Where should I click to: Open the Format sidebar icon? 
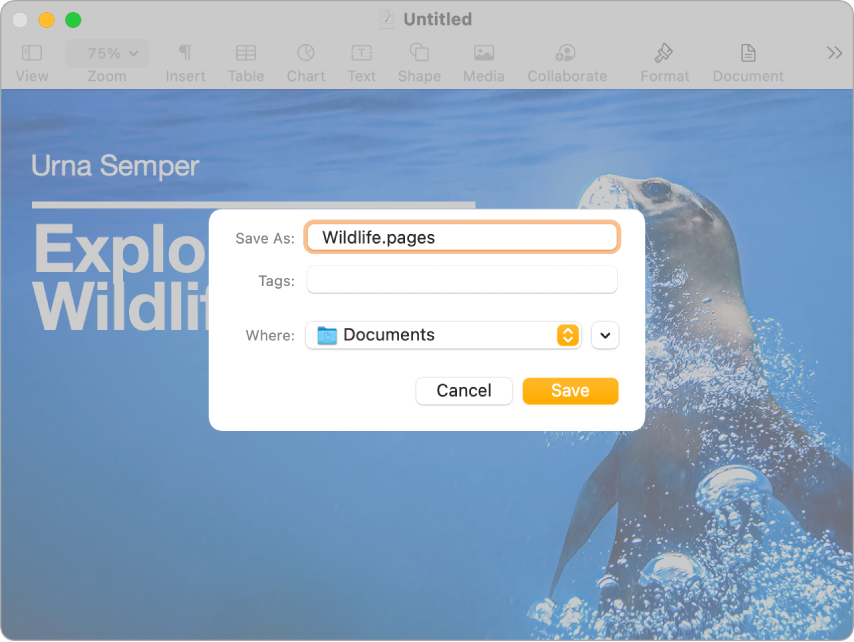click(663, 53)
